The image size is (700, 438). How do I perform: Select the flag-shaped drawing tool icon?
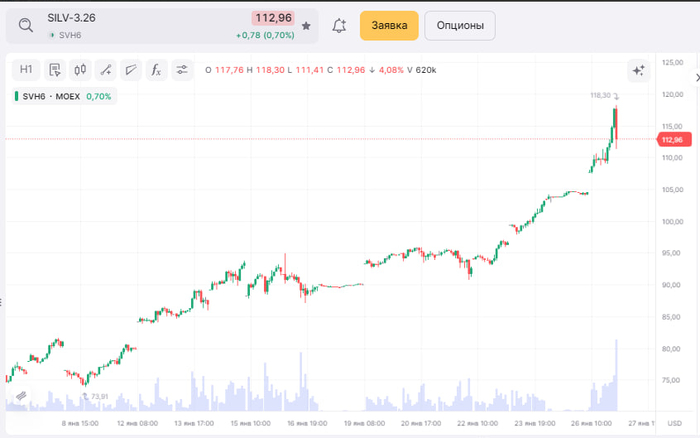pos(130,70)
